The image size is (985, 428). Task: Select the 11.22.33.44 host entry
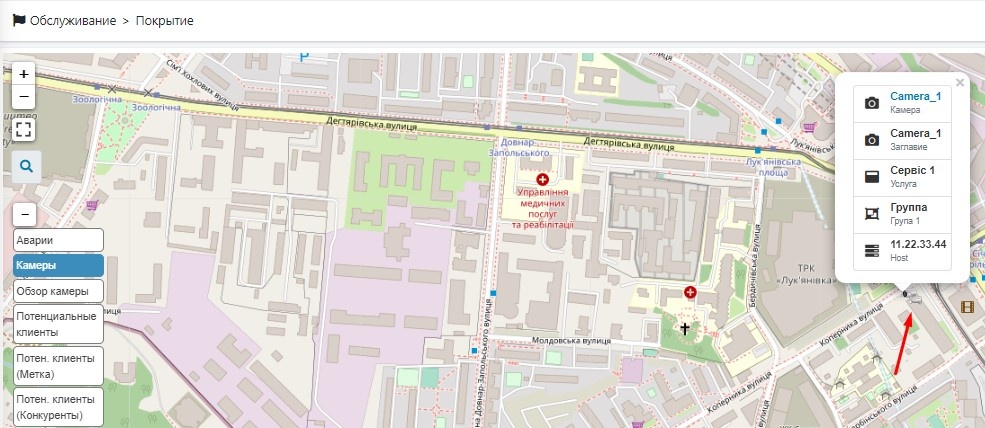(x=902, y=251)
